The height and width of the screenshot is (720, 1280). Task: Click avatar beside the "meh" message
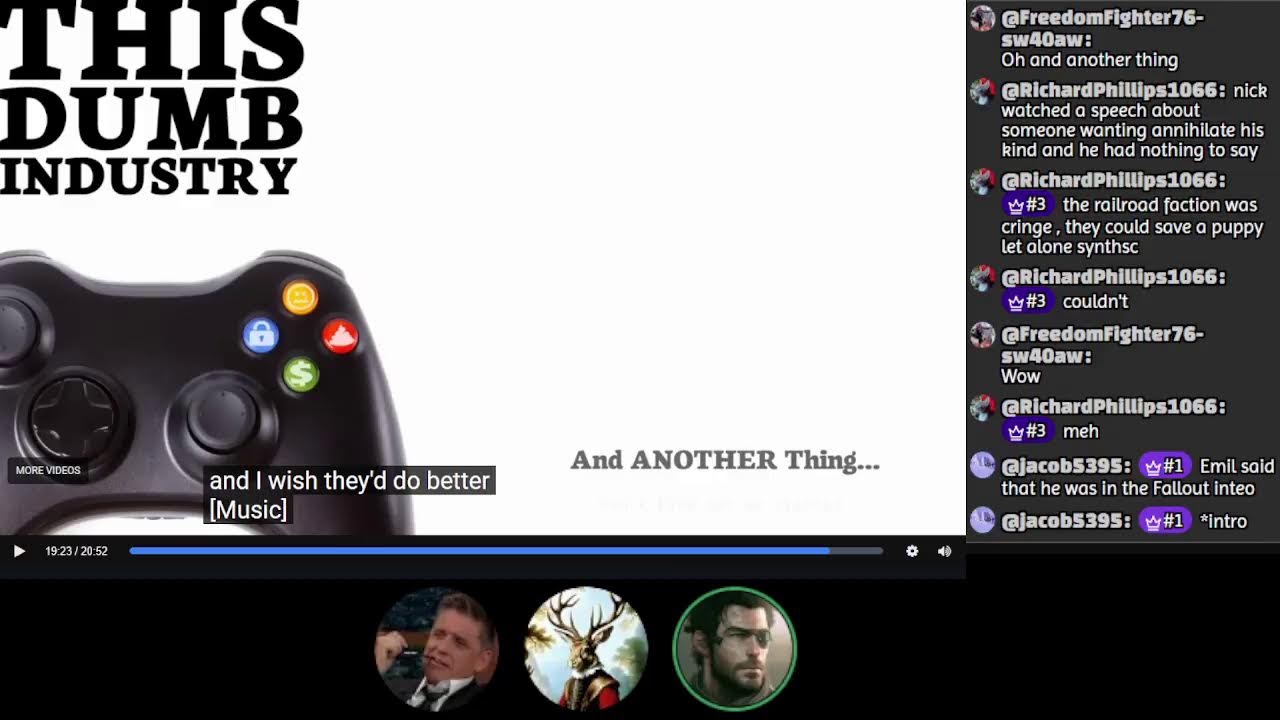coord(983,408)
